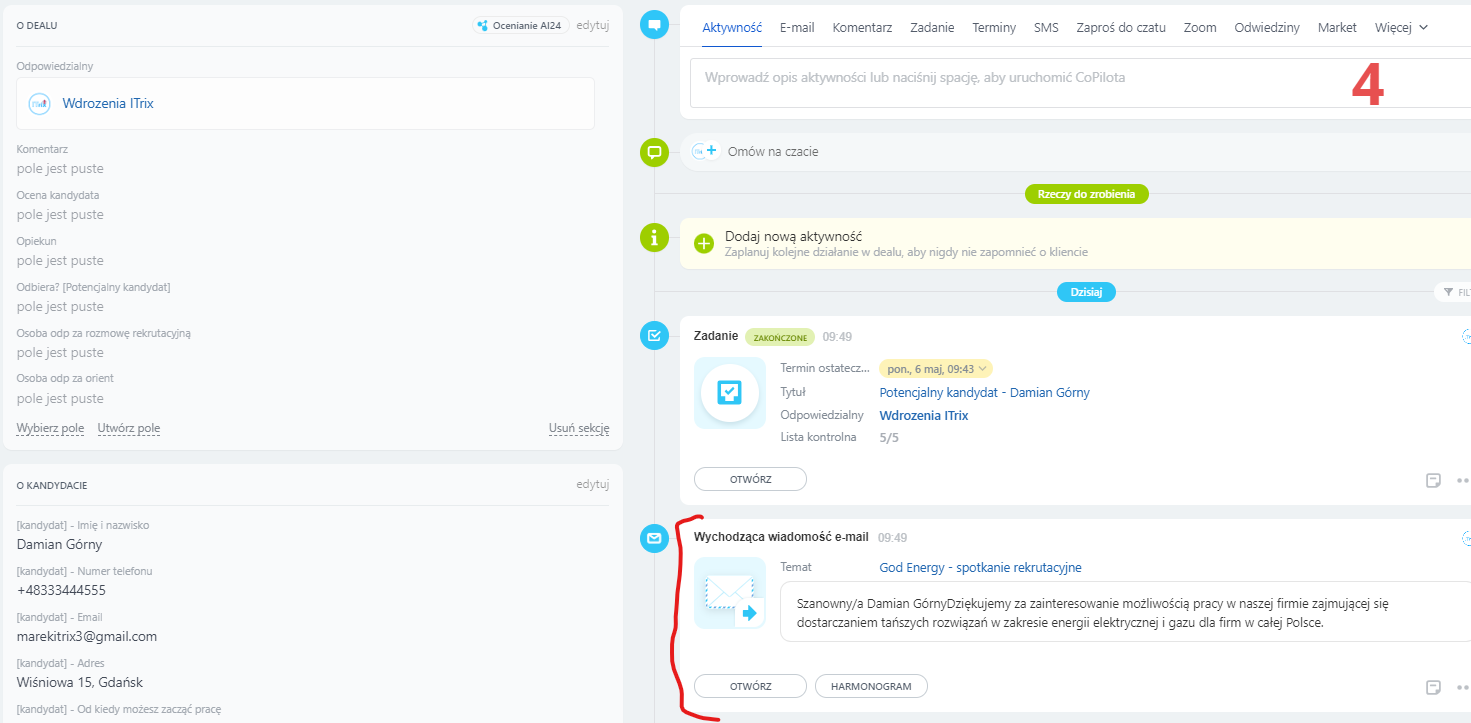Focus the activity description input field
Screen dimensions: 1471x723
pos(1020,78)
